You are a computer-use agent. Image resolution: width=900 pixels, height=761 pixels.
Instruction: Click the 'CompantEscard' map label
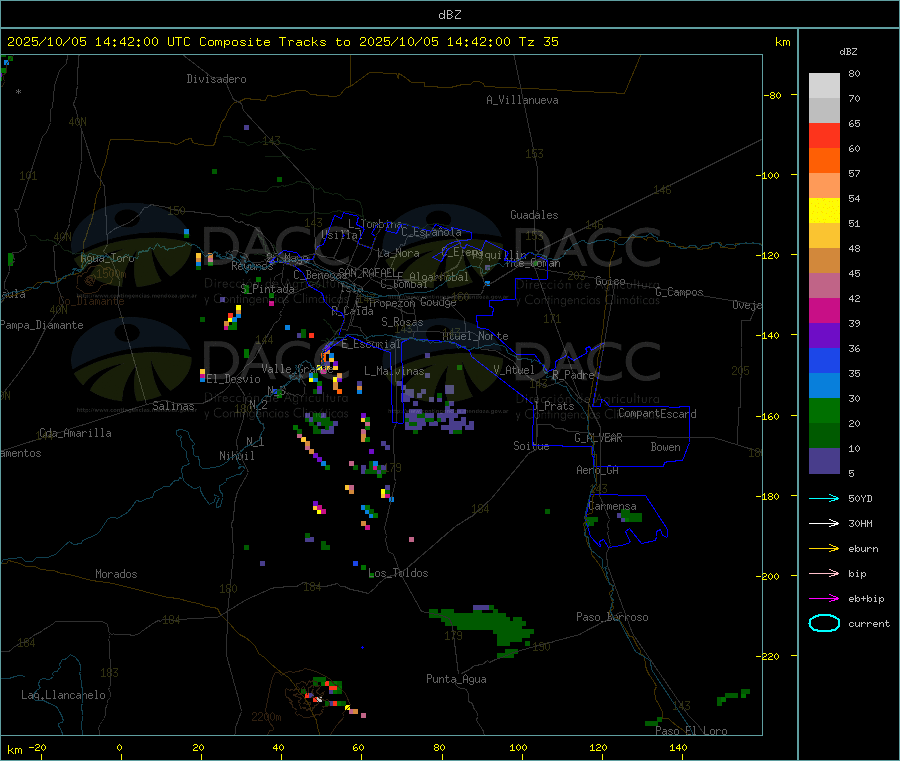click(x=657, y=413)
